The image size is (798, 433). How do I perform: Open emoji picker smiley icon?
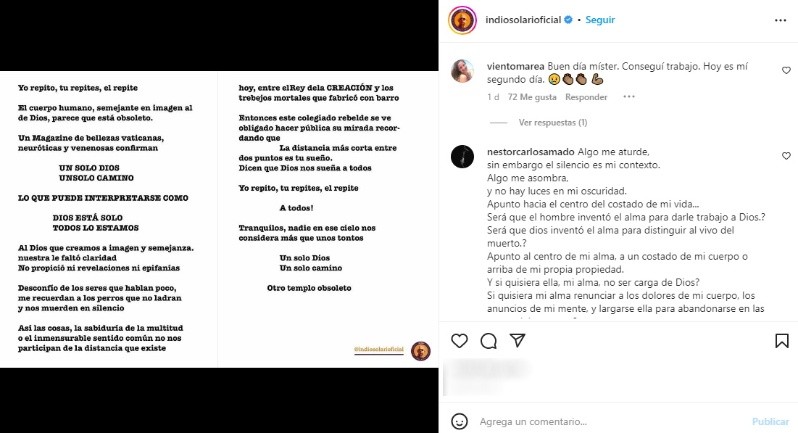(460, 421)
